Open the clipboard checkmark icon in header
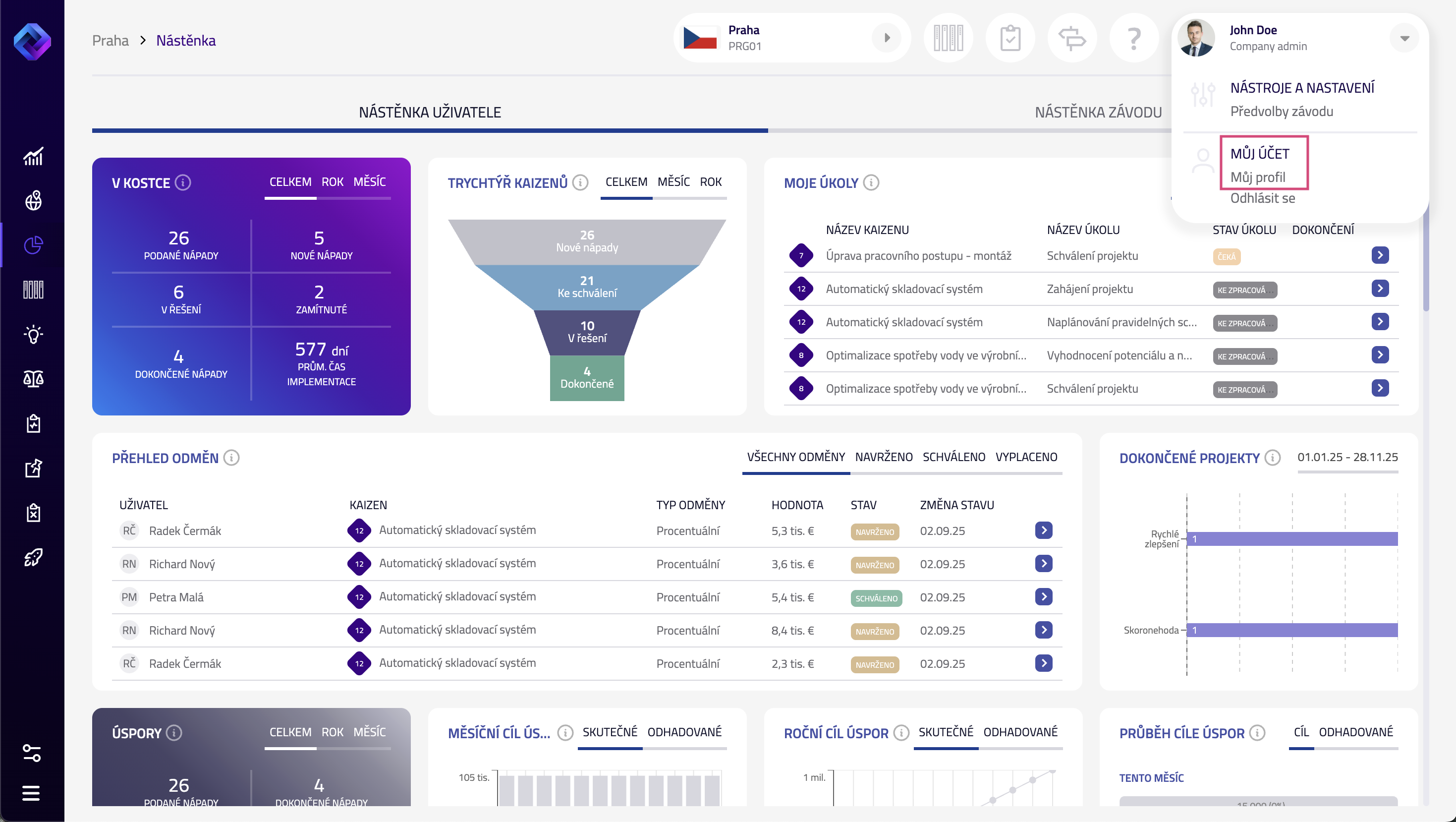1456x822 pixels. click(x=1010, y=39)
